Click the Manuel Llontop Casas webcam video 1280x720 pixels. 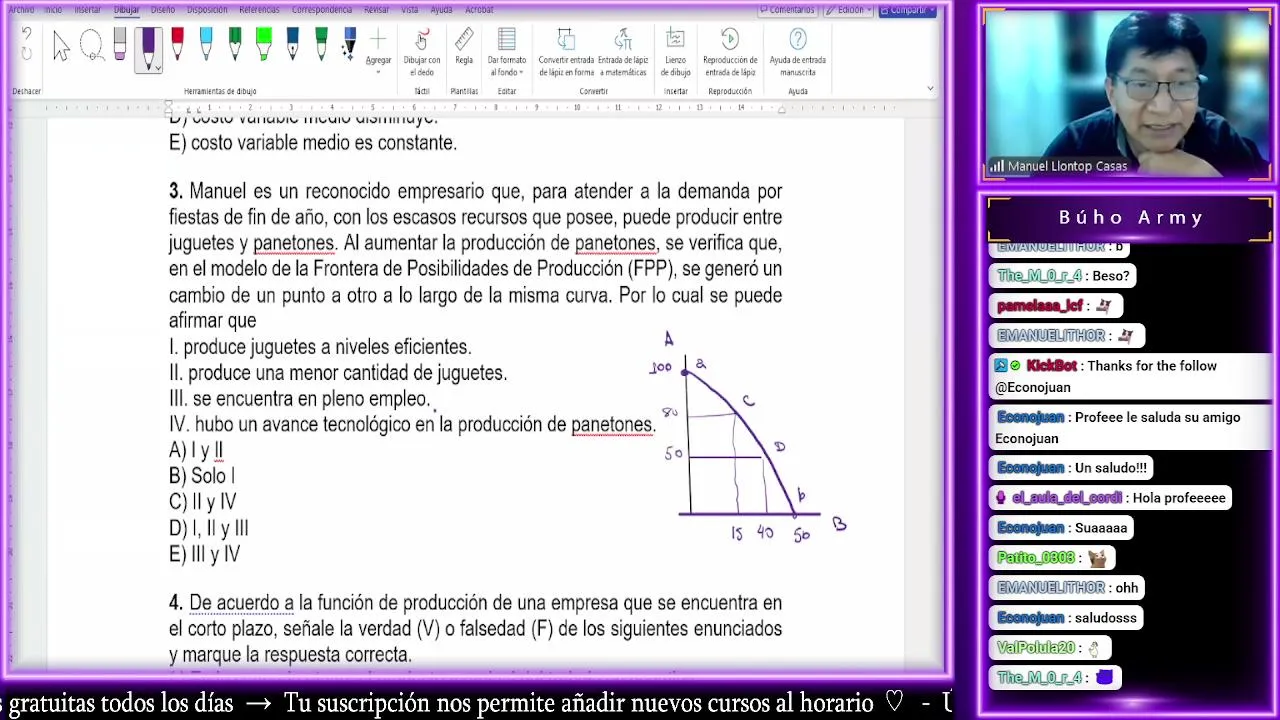click(x=1127, y=95)
